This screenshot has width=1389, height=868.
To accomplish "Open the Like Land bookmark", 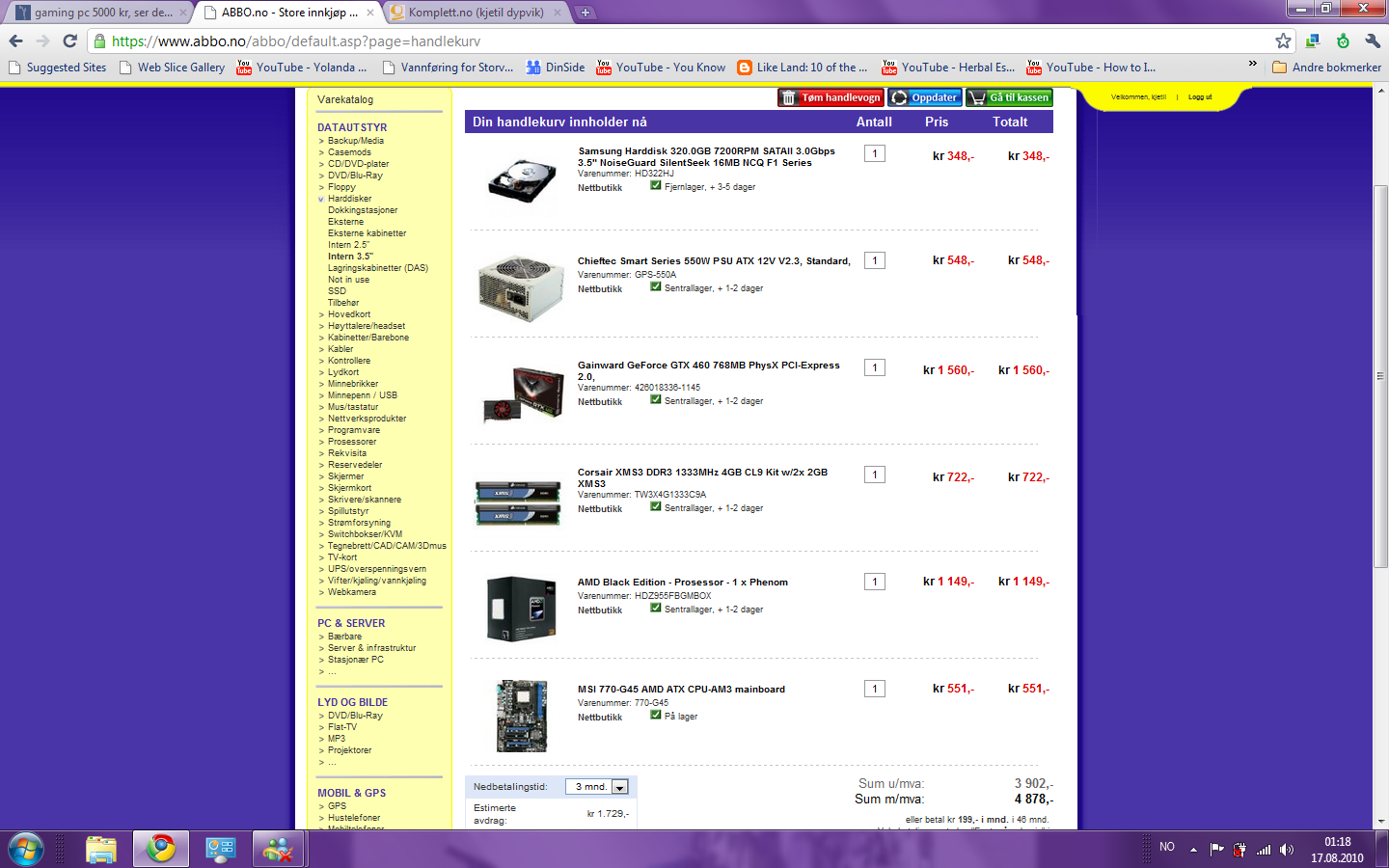I will click(803, 68).
